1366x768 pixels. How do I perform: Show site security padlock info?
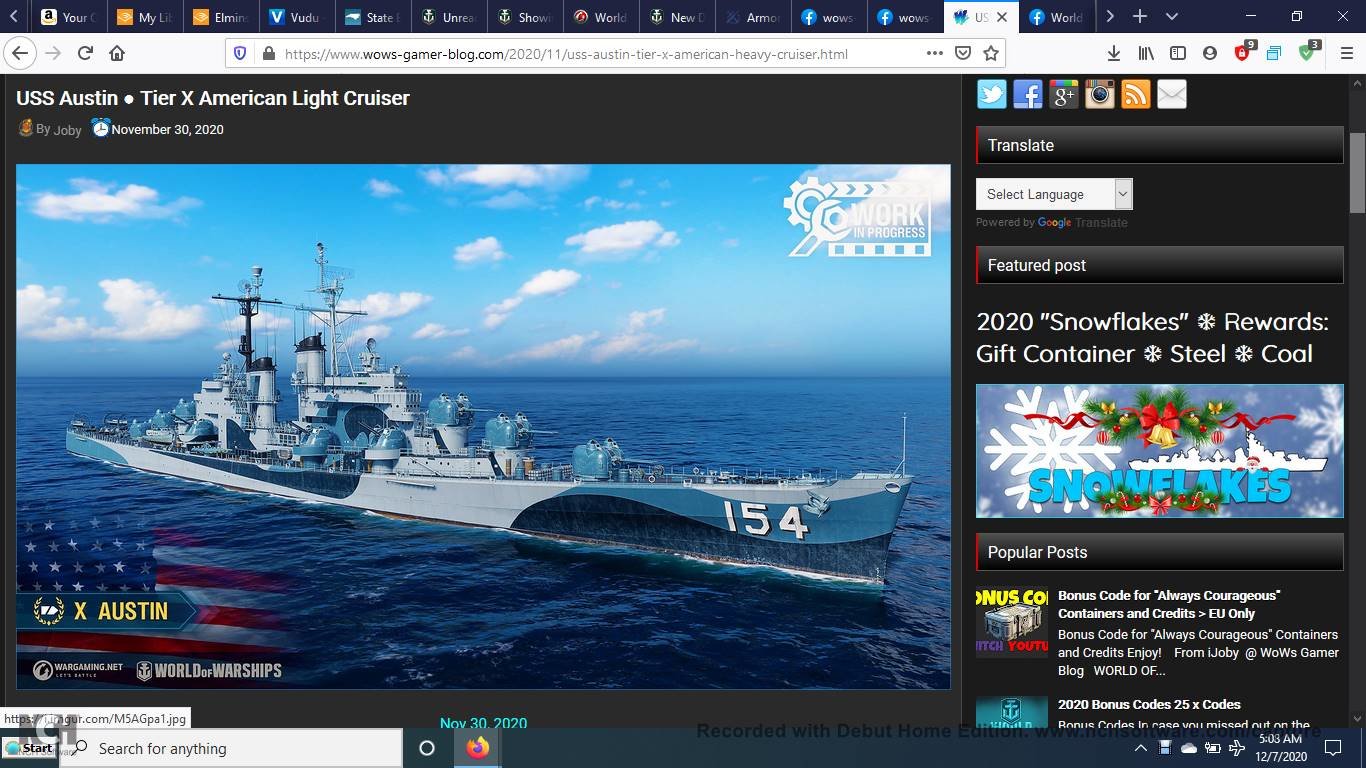268,54
